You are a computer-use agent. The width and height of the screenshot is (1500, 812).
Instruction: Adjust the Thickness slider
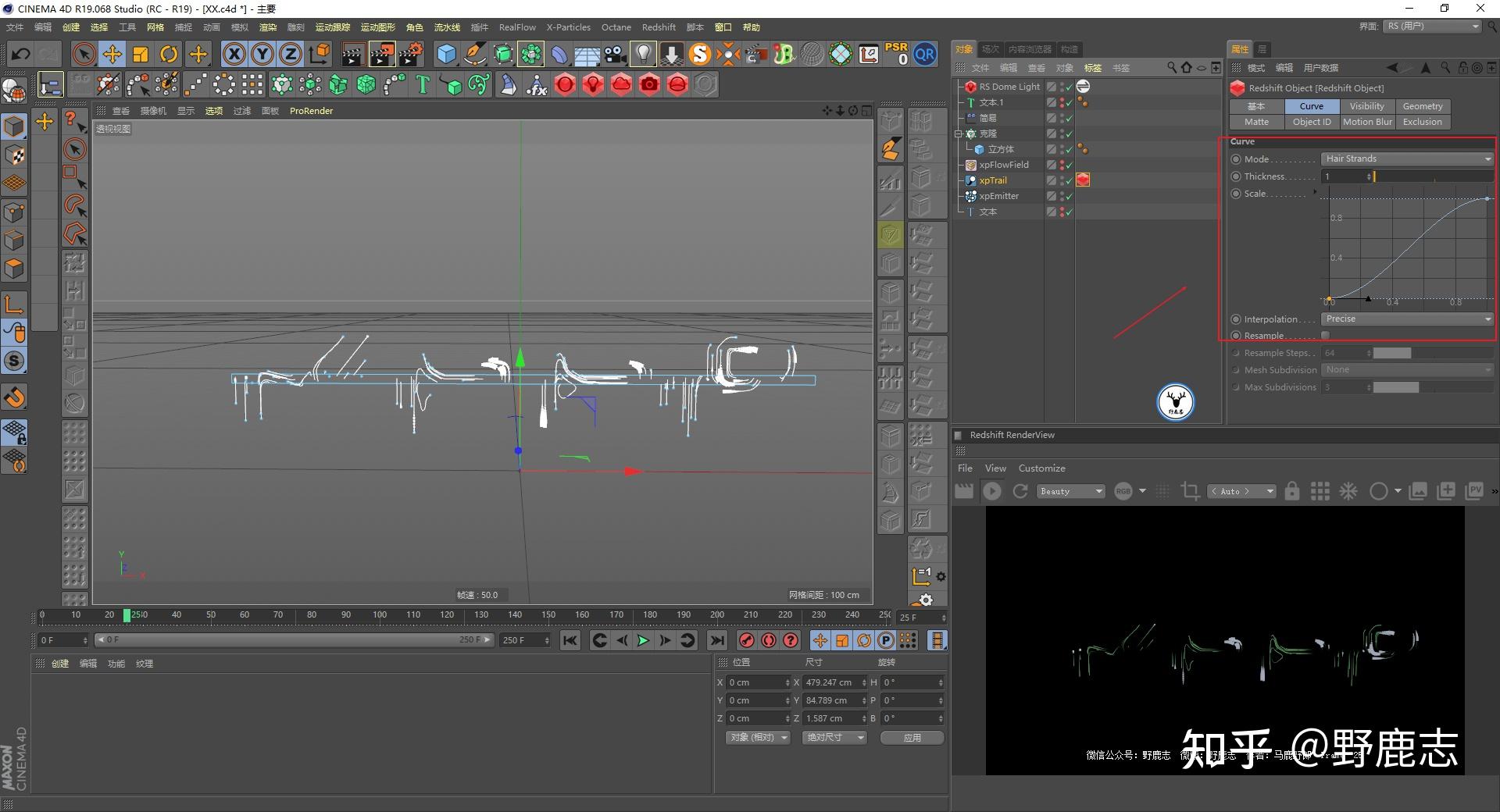1434,177
